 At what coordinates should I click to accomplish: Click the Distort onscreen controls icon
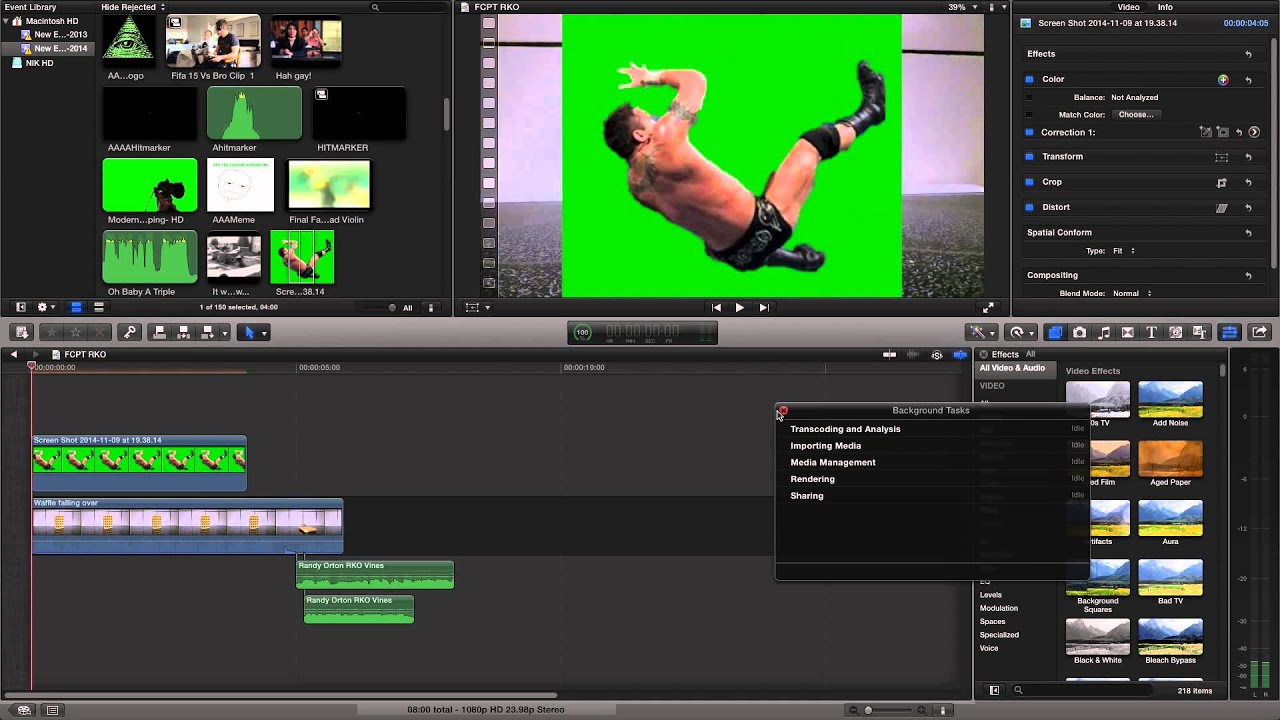1221,208
